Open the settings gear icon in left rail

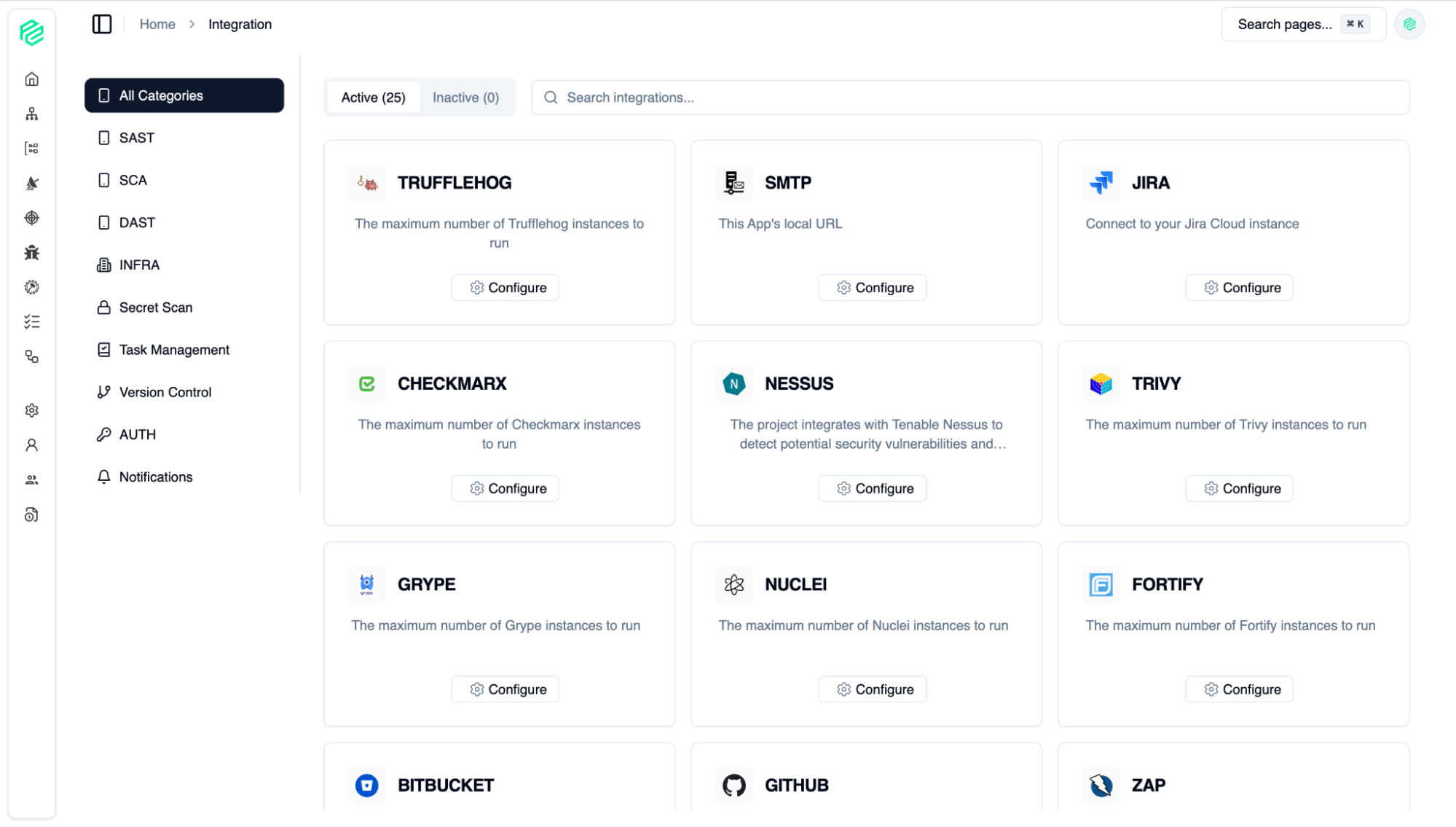(31, 410)
